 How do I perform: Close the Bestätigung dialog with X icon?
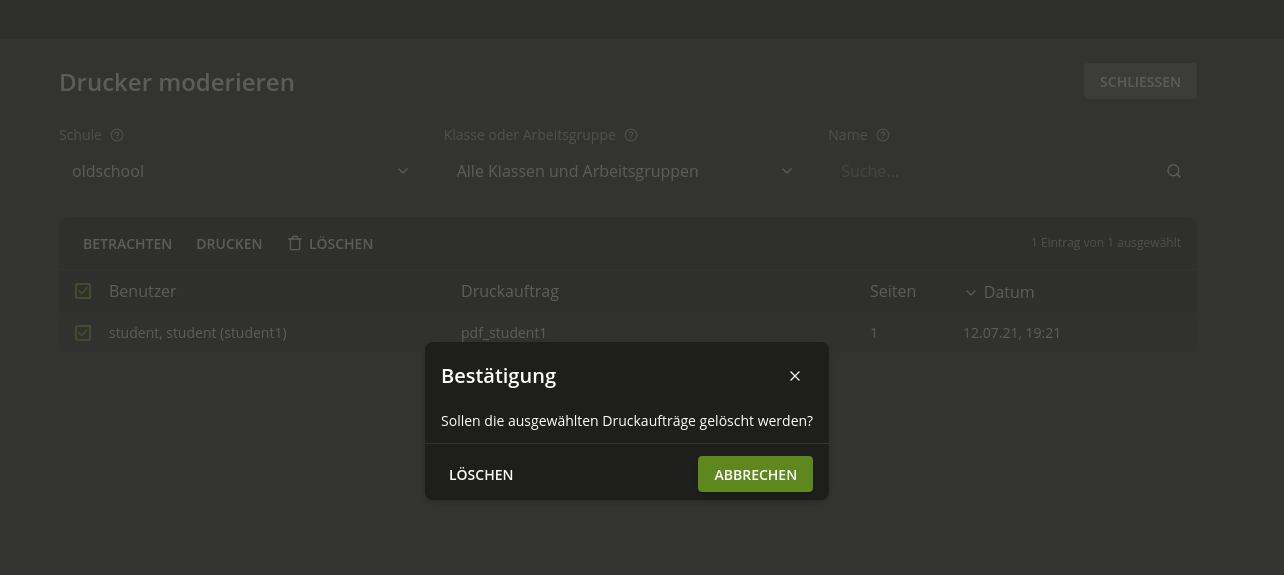pyautogui.click(x=795, y=376)
